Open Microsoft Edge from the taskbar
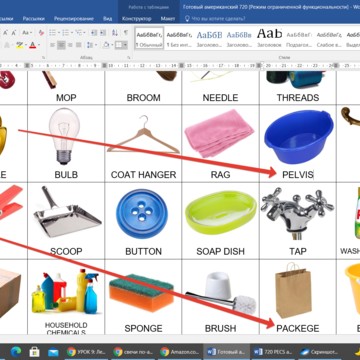 coord(15,351)
